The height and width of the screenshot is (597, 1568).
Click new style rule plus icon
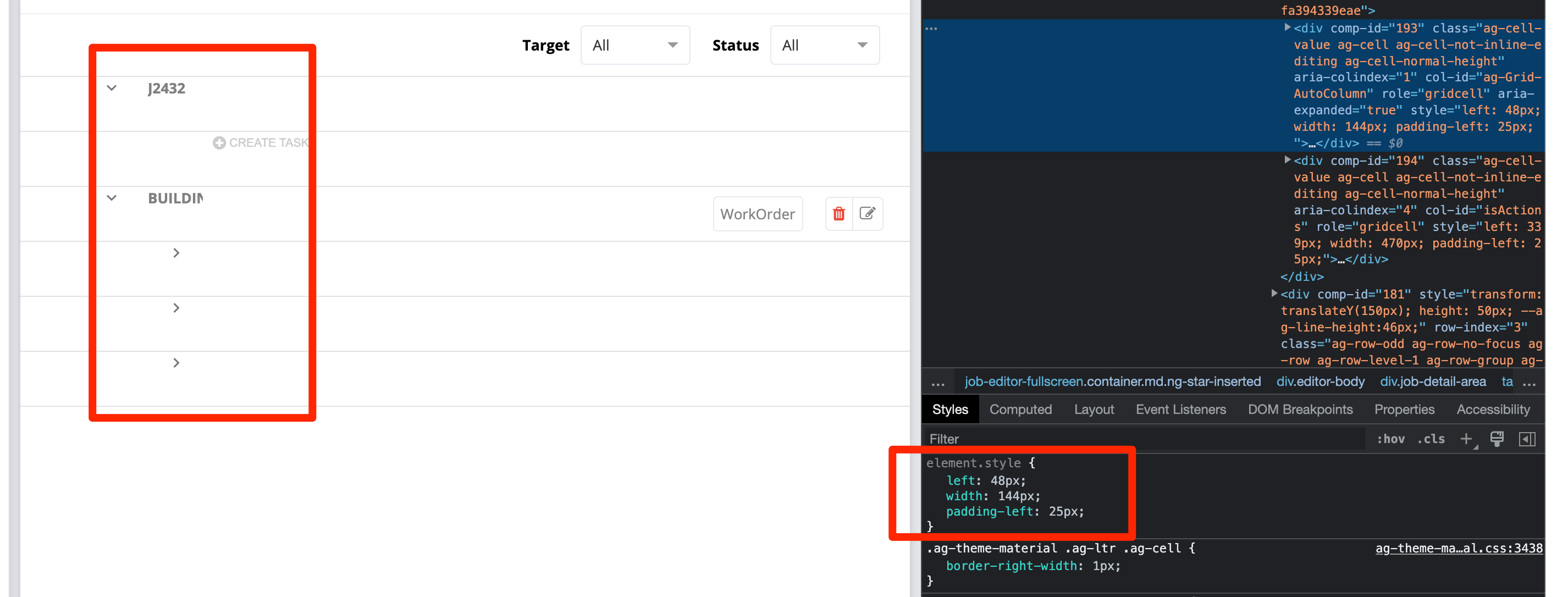(x=1466, y=439)
